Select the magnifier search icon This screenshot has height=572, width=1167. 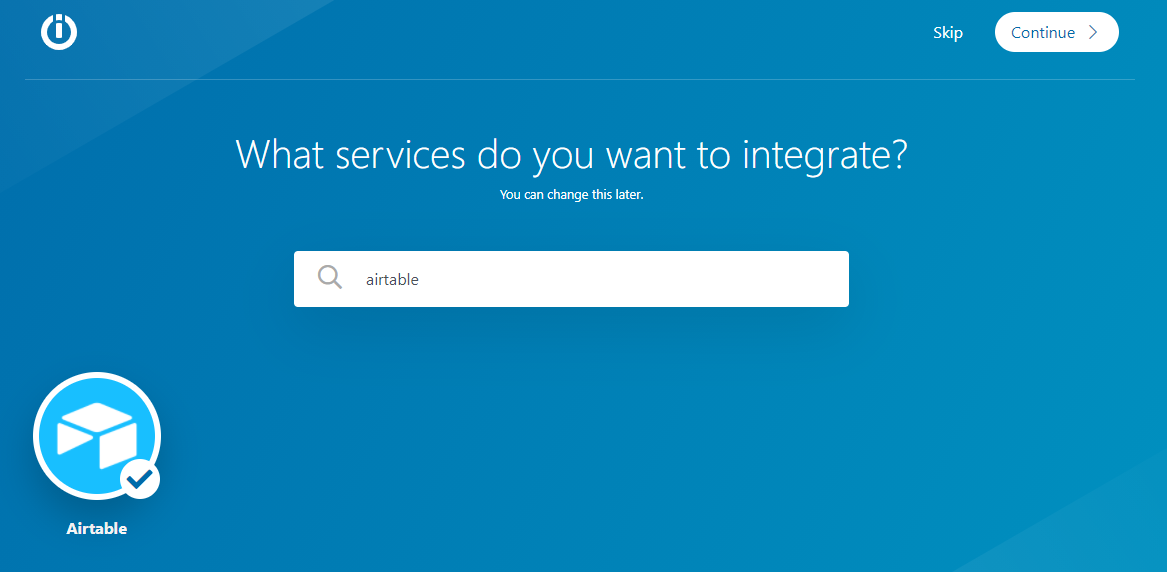(x=330, y=277)
